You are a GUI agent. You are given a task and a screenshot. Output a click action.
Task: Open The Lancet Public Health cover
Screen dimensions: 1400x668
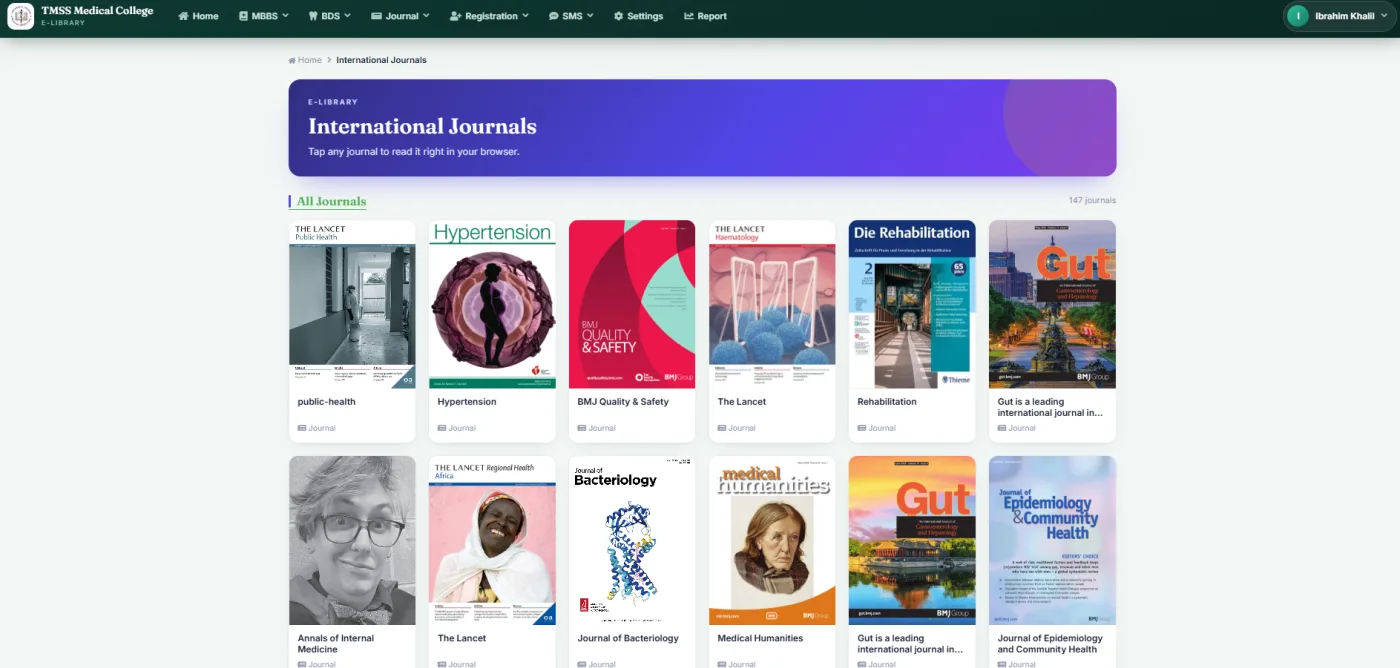(352, 304)
